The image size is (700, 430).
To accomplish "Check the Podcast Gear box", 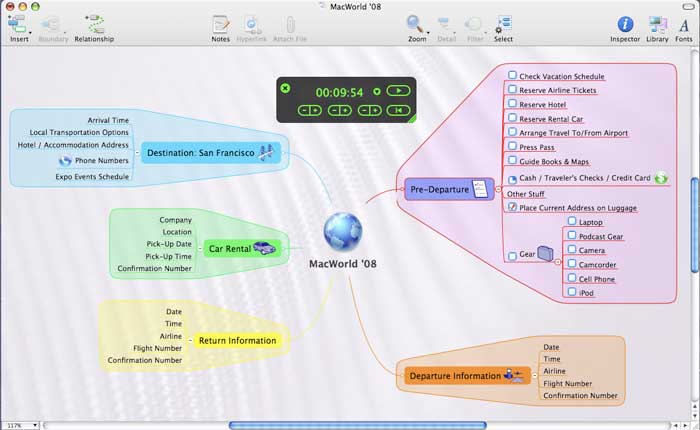I will (x=572, y=235).
